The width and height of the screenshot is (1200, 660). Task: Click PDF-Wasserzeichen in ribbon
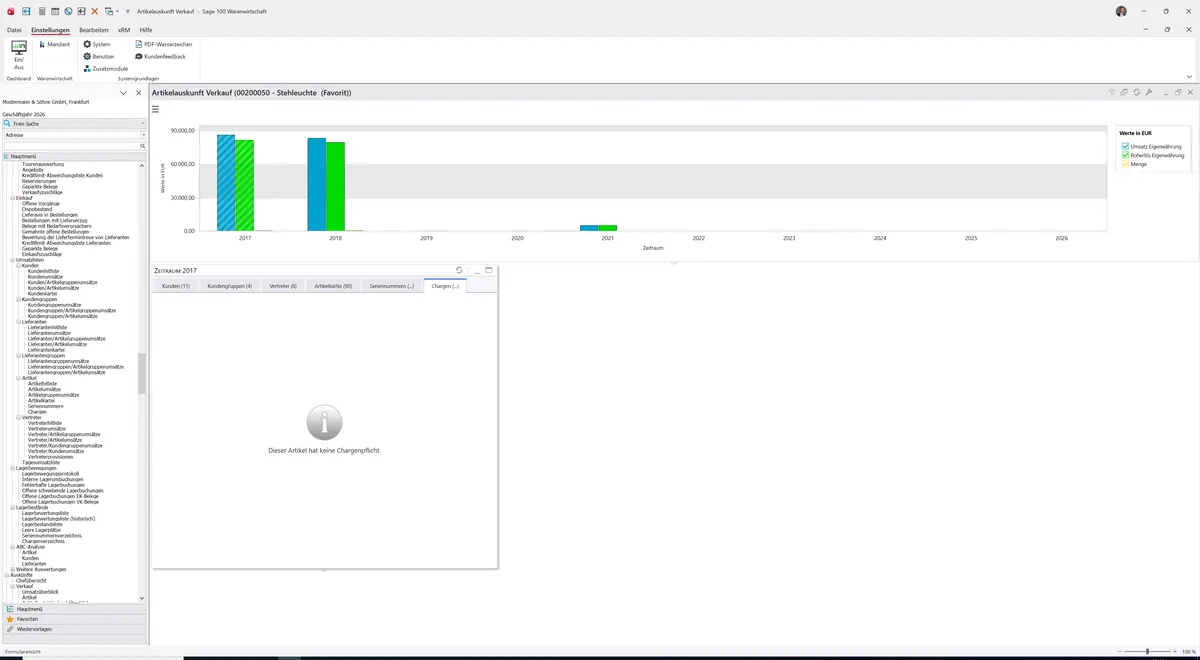point(163,44)
